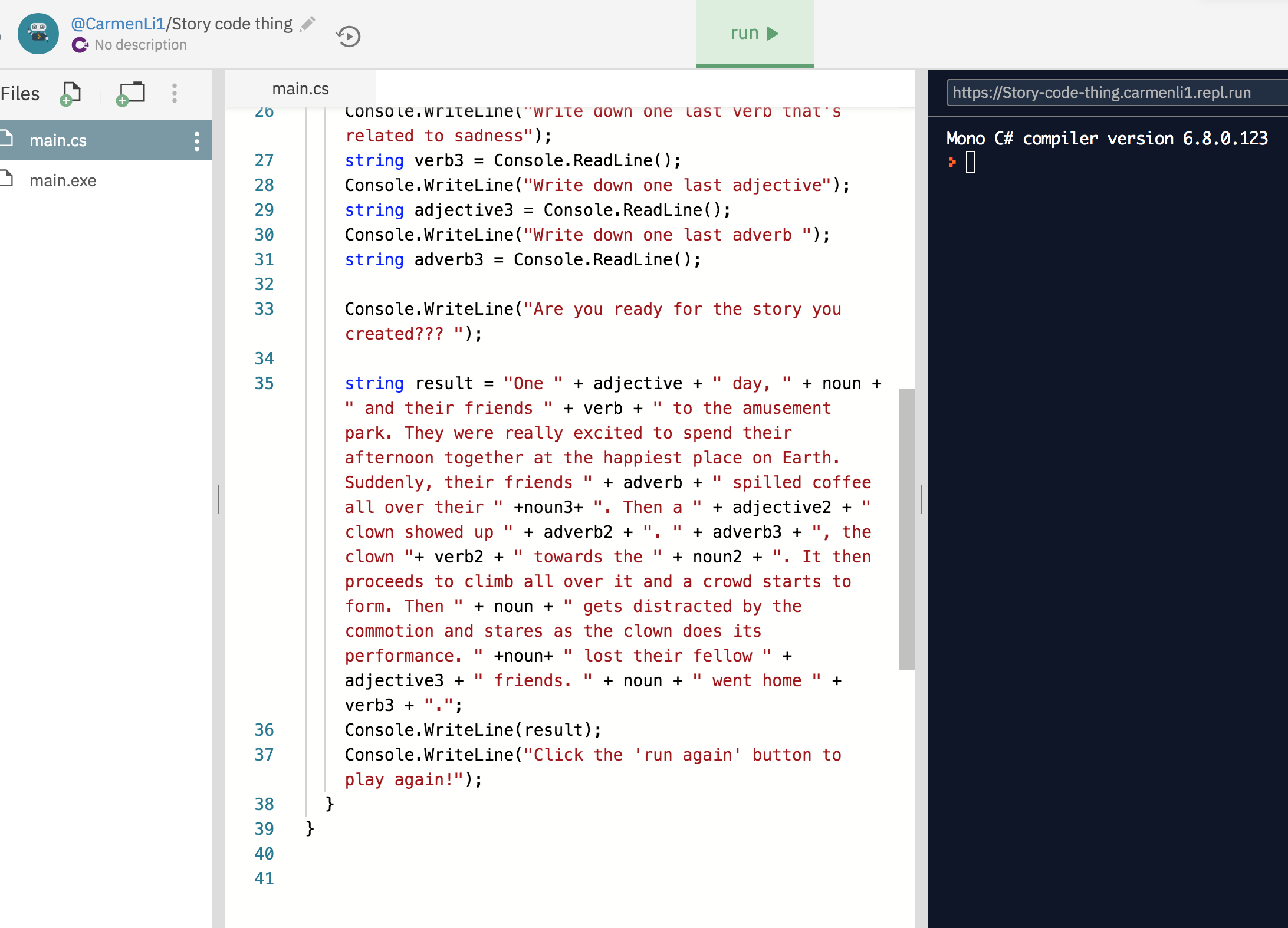Click the editor vertical scrollbar thumb
The width and height of the screenshot is (1288, 928).
tap(906, 528)
